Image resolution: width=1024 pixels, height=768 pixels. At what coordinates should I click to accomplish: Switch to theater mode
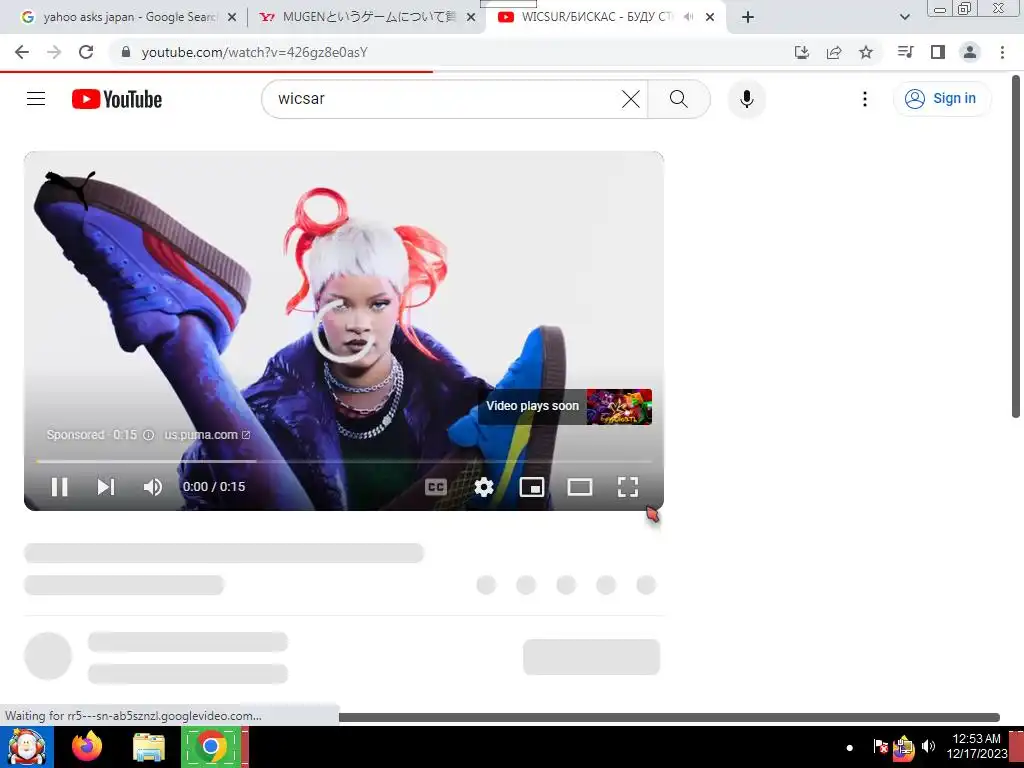579,487
